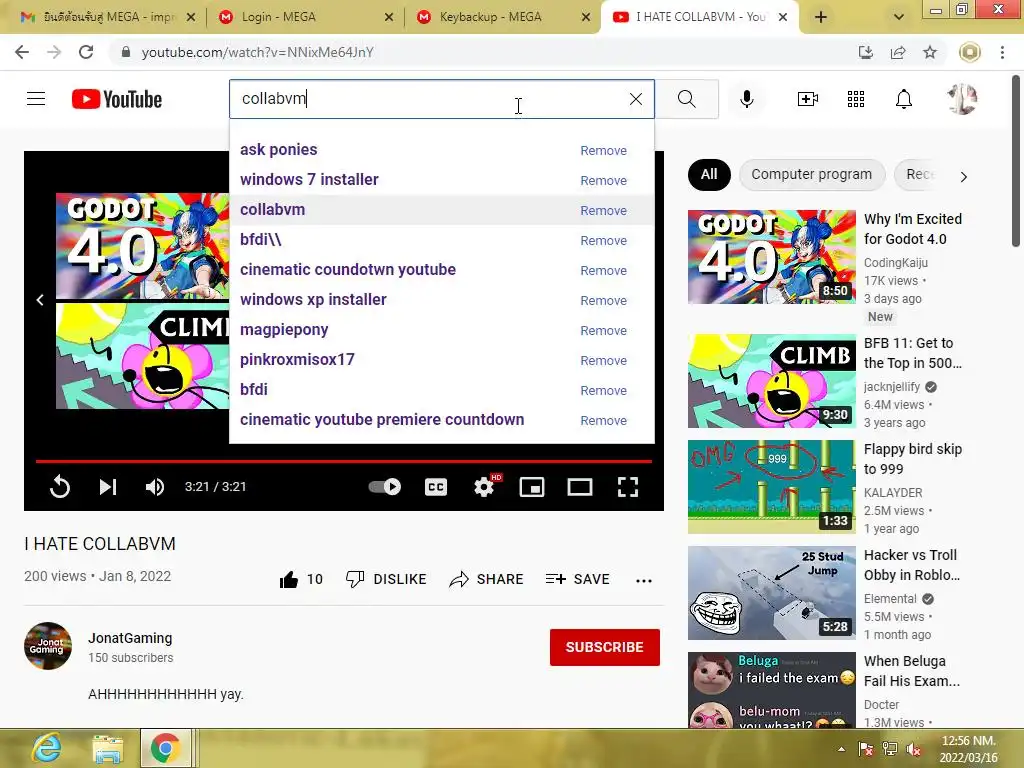Show hidden system tray icons
Image resolution: width=1024 pixels, height=768 pixels.
(x=842, y=749)
